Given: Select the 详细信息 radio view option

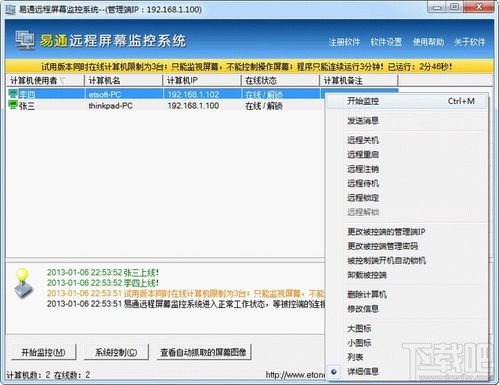Looking at the screenshot, I should pyautogui.click(x=363, y=371).
